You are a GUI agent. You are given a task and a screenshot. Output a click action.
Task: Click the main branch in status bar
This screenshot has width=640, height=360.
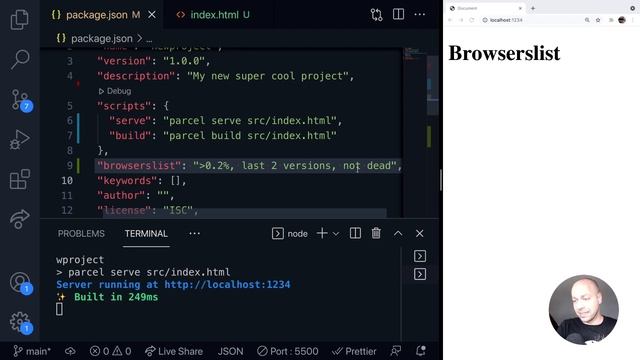point(32,351)
